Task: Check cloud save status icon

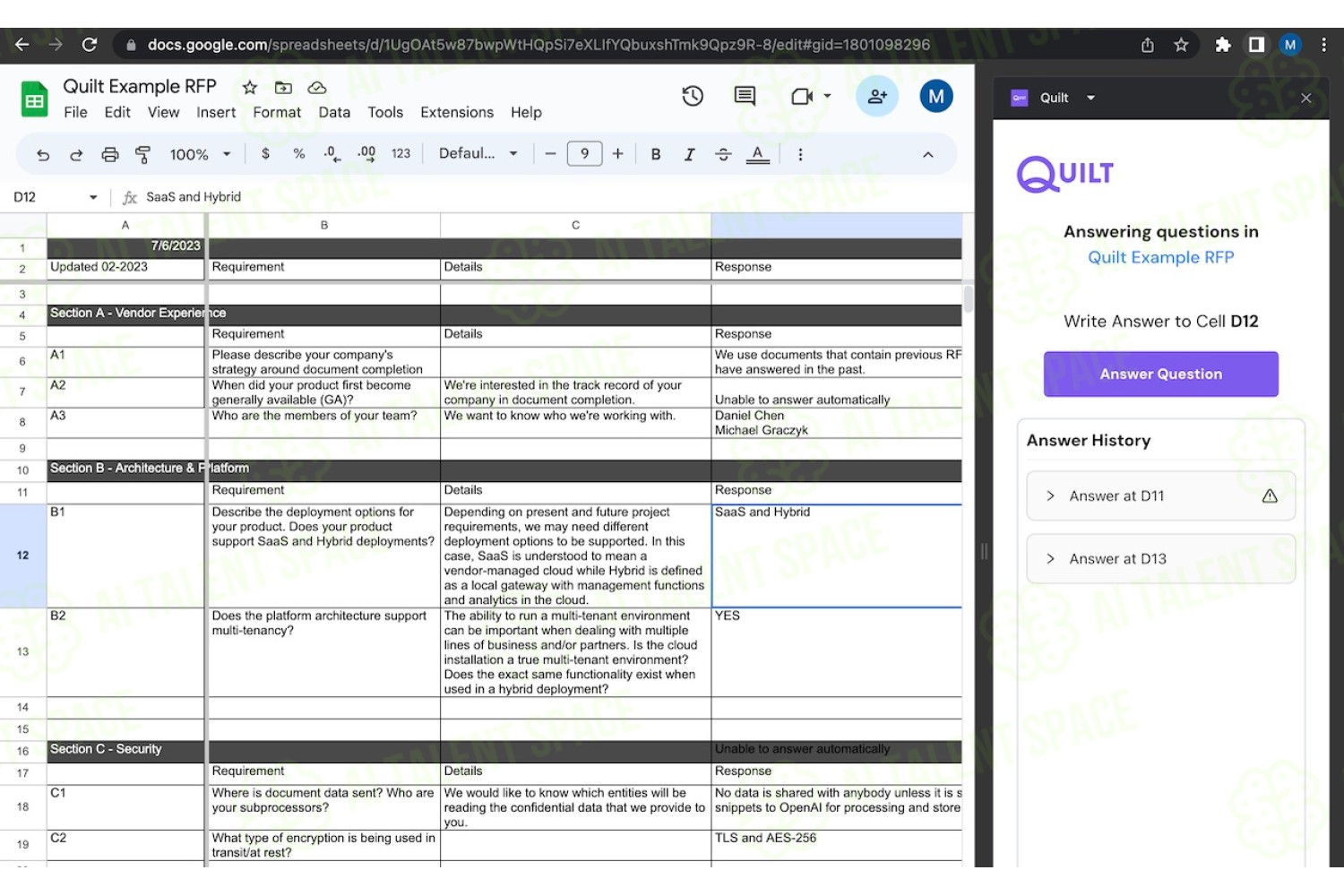Action: (x=317, y=87)
